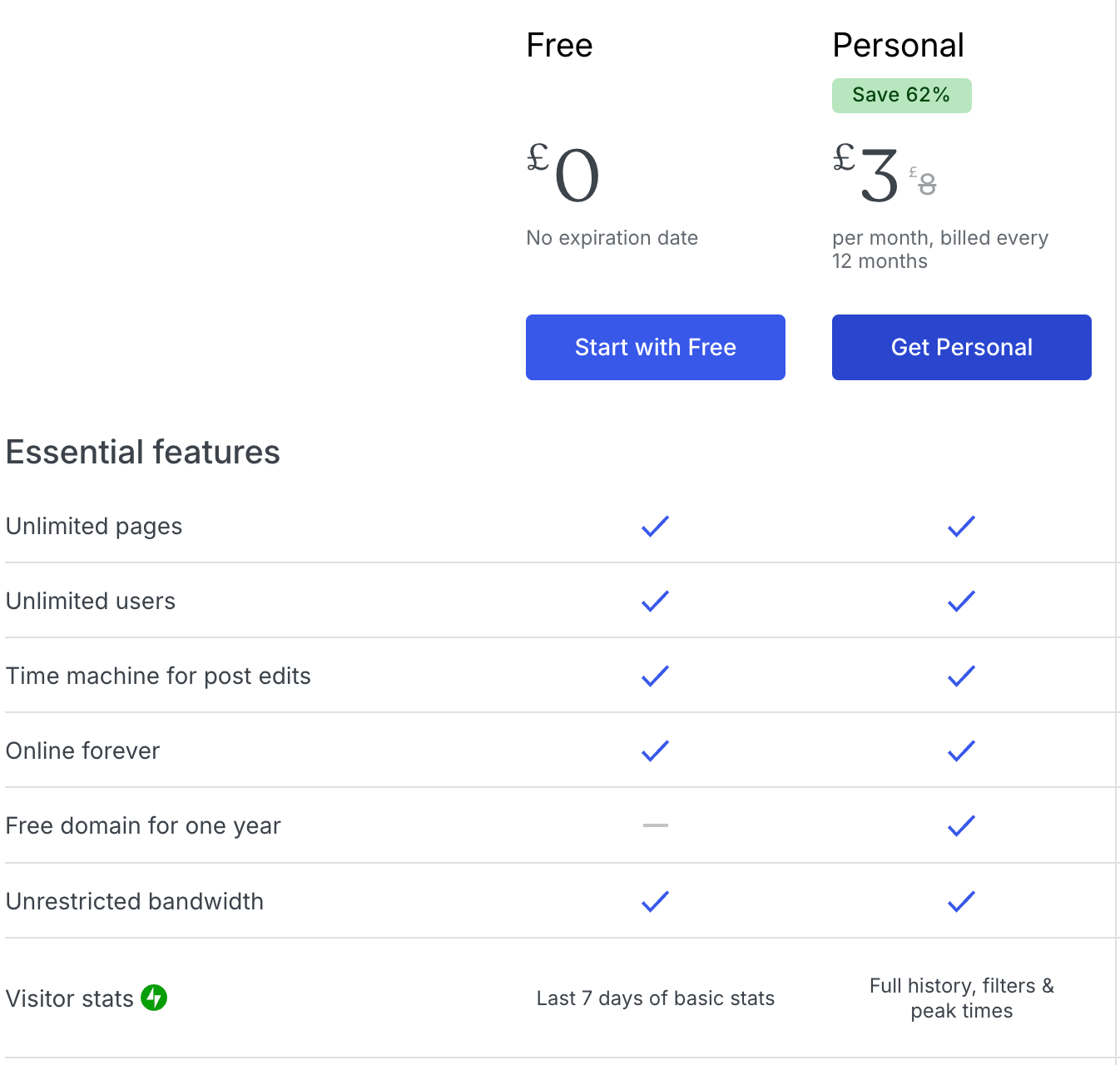Click the Free plan checkmark for Unlimited users
The image size is (1120, 1065).
tap(656, 601)
